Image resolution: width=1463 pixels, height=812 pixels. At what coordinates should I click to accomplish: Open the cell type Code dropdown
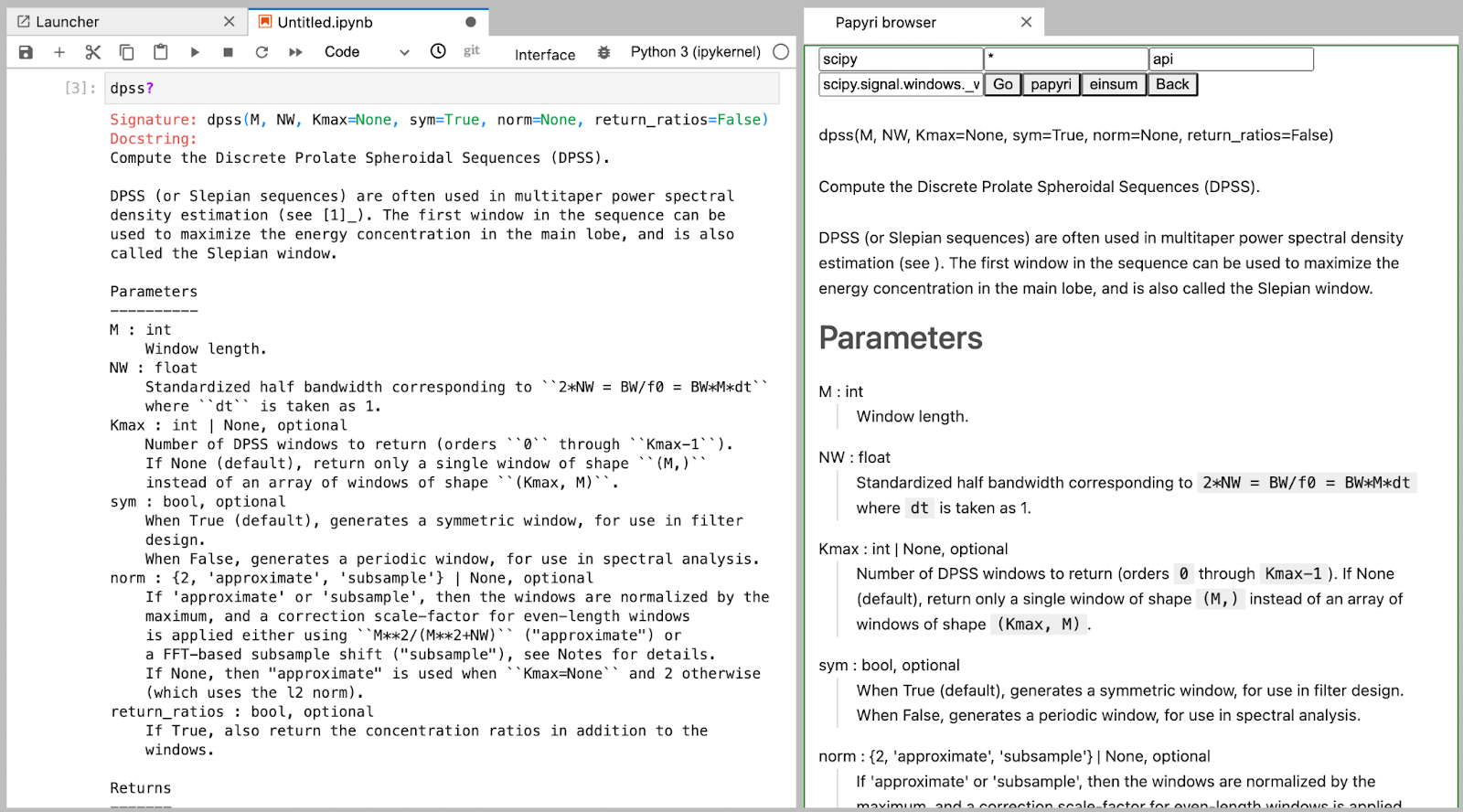coord(367,52)
